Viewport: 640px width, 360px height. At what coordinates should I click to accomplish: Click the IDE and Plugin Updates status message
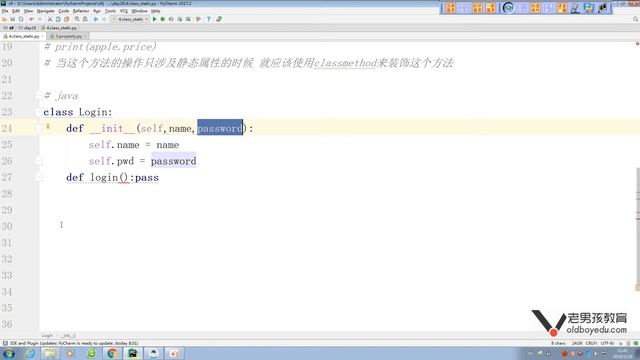pos(74,343)
